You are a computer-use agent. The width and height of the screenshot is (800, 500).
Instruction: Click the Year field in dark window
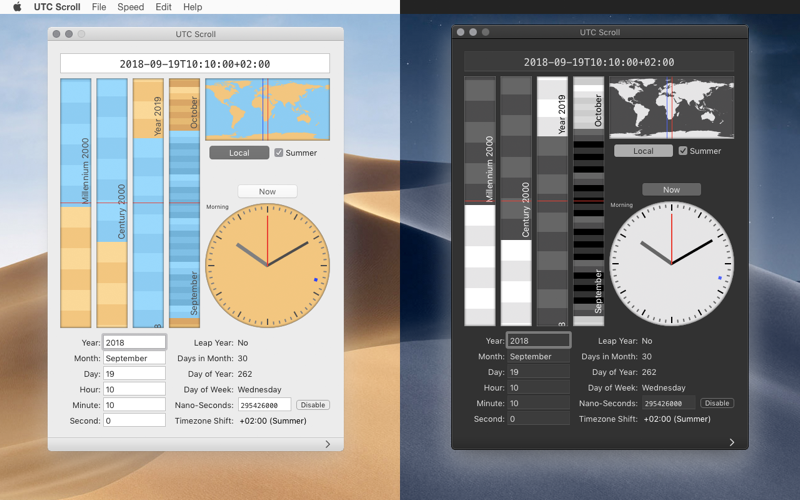point(538,340)
